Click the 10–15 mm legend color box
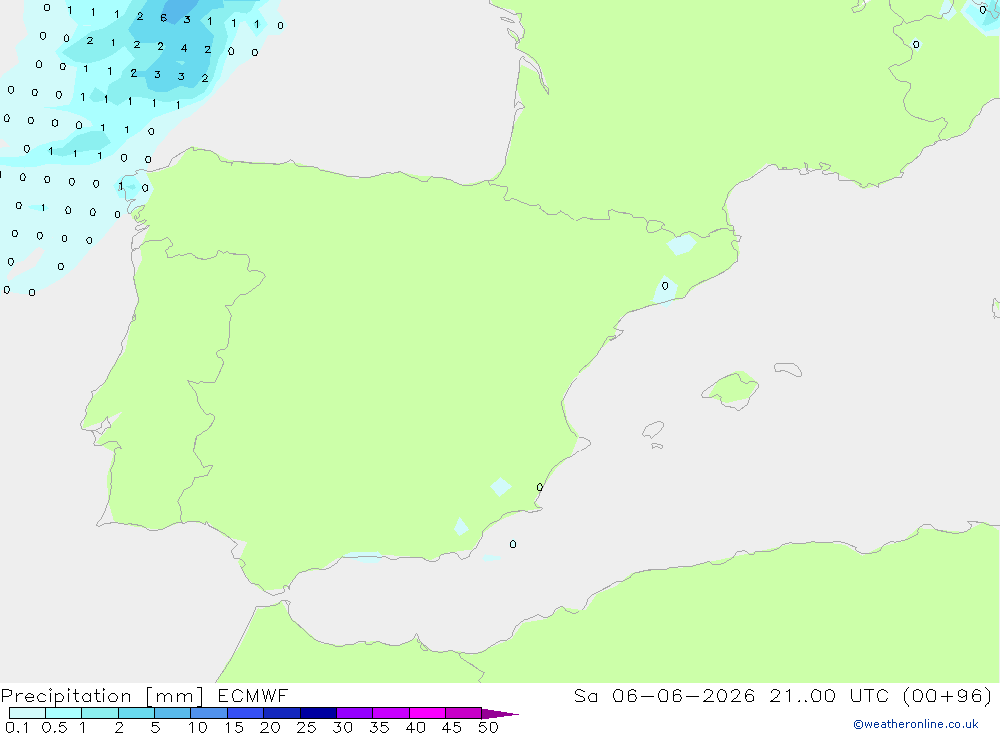The height and width of the screenshot is (733, 1000). click(209, 713)
